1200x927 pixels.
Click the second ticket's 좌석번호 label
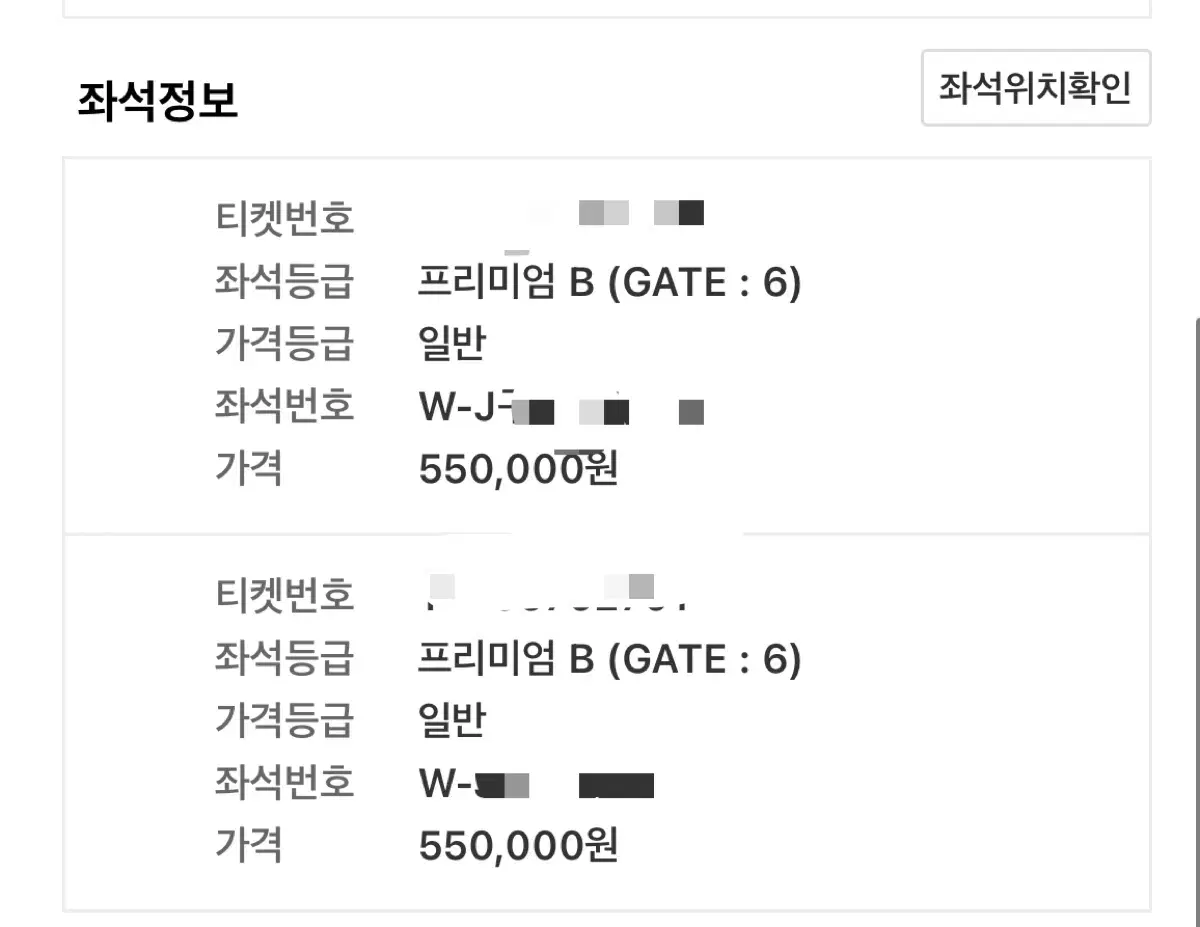coord(284,782)
